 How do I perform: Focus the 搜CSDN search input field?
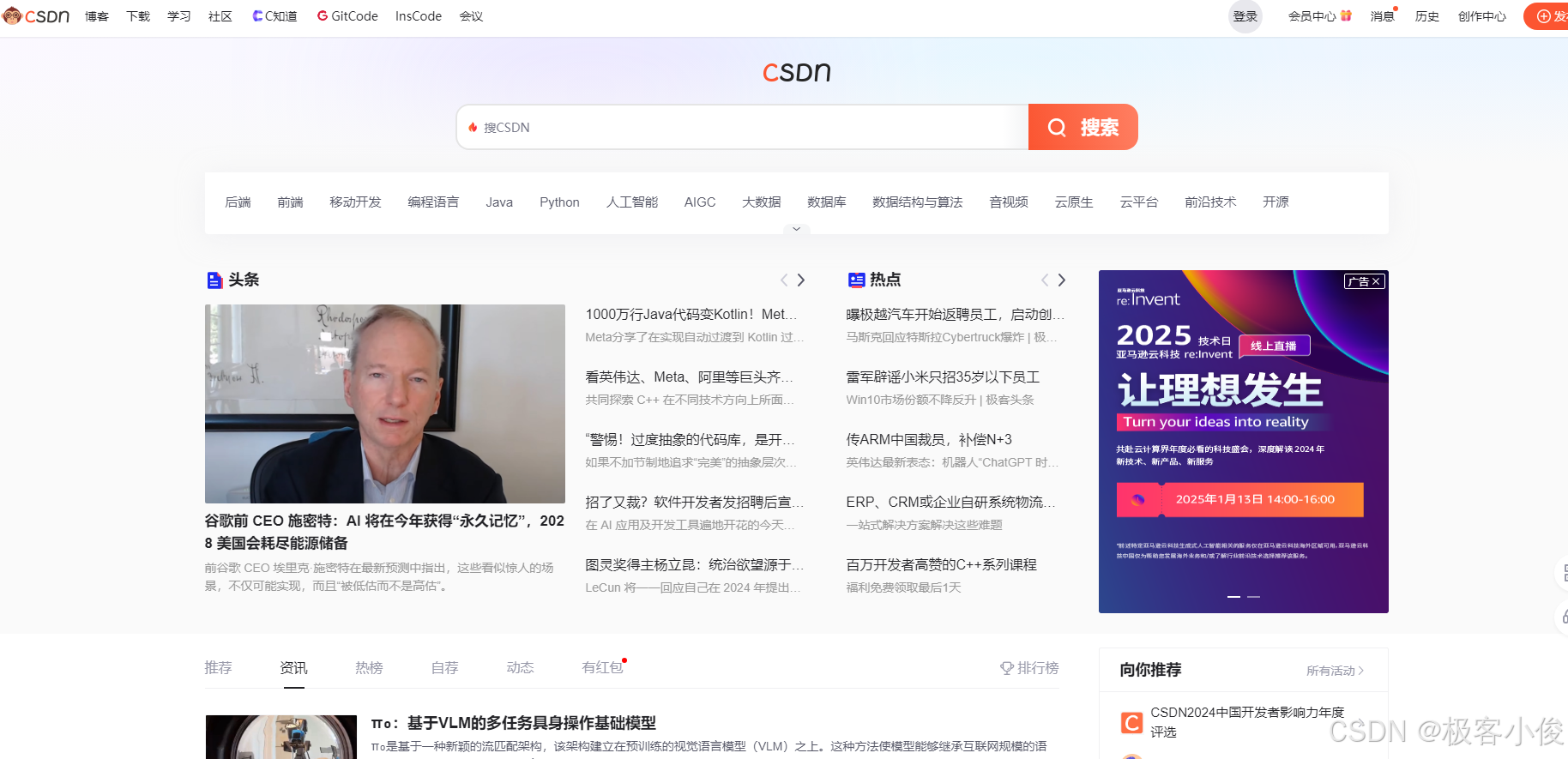742,127
